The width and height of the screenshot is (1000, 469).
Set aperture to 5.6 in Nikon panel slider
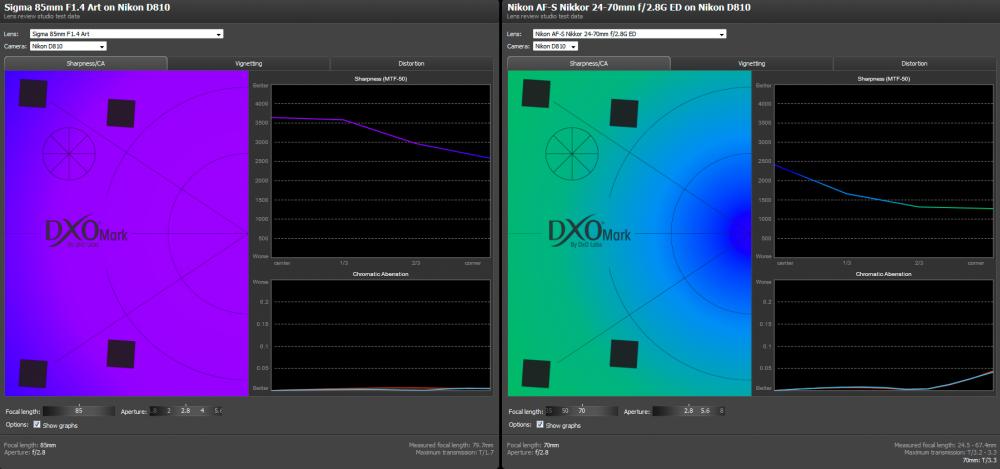pyautogui.click(x=705, y=411)
